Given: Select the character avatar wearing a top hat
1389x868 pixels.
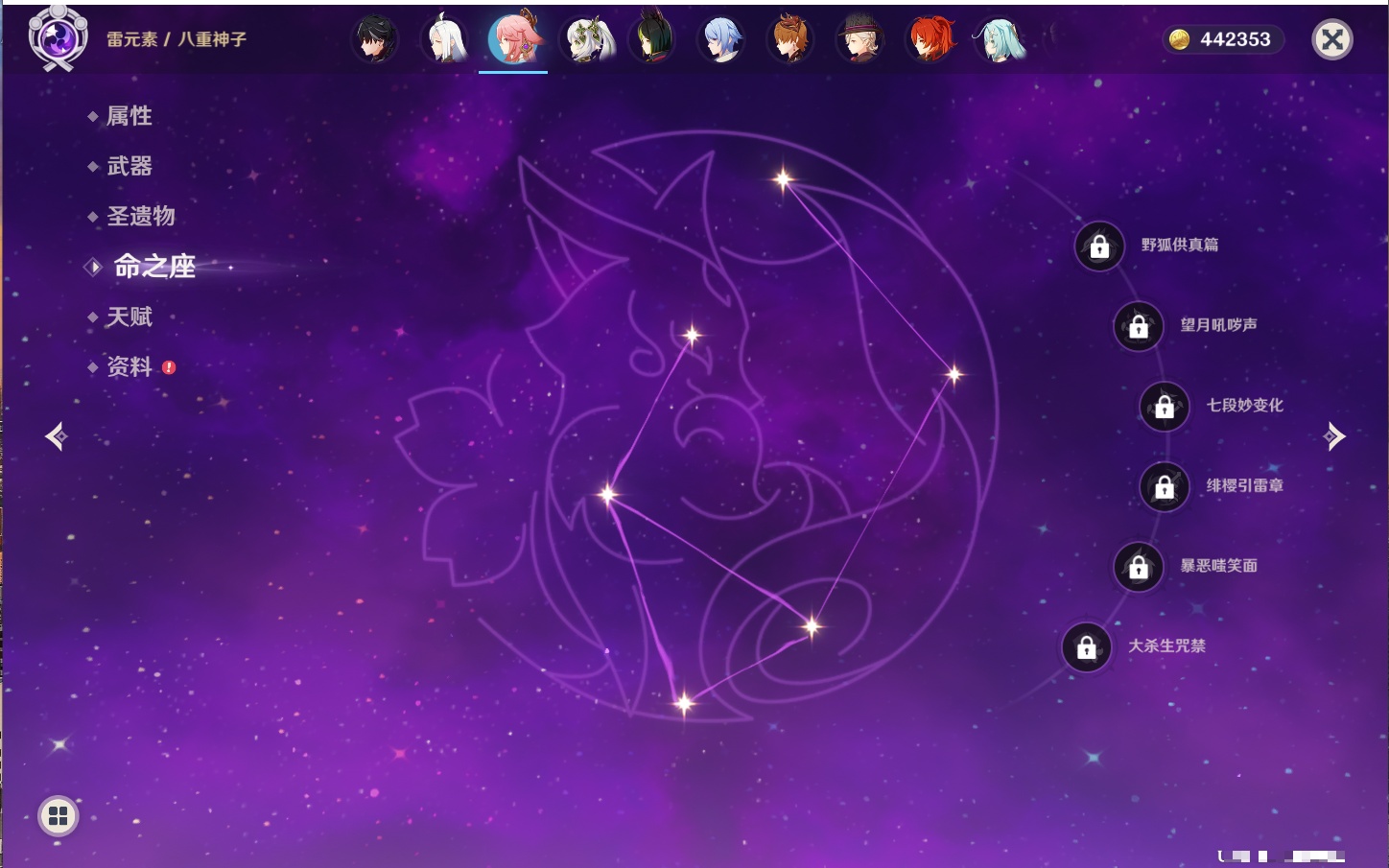Looking at the screenshot, I should coord(860,39).
